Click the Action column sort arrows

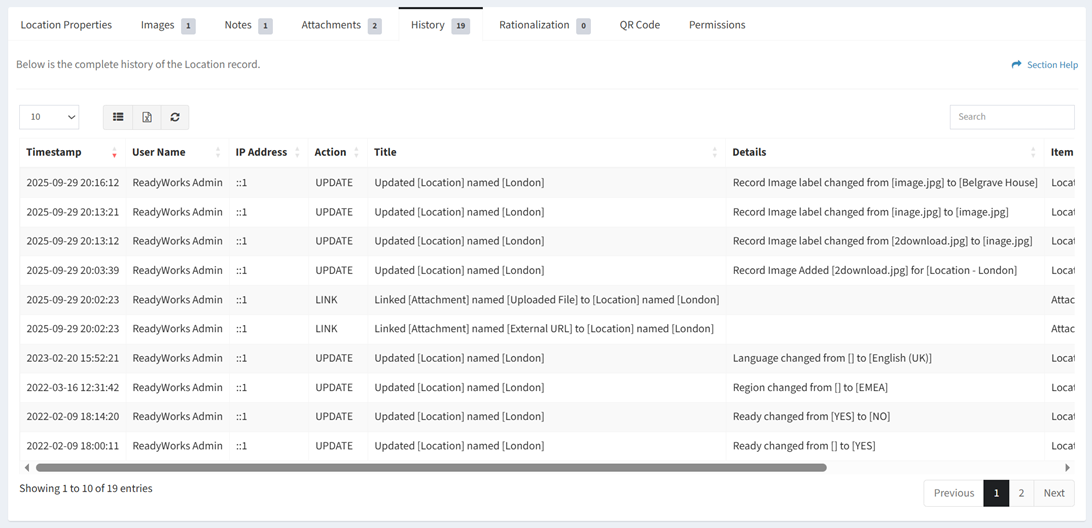pos(356,153)
